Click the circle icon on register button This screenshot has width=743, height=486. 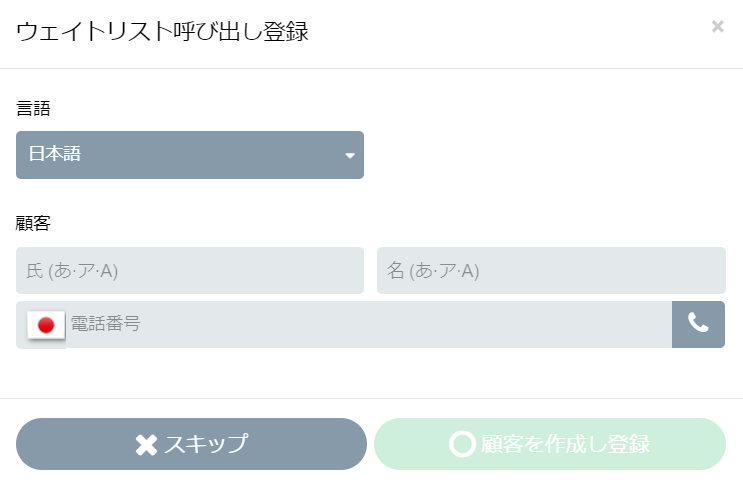coord(462,444)
